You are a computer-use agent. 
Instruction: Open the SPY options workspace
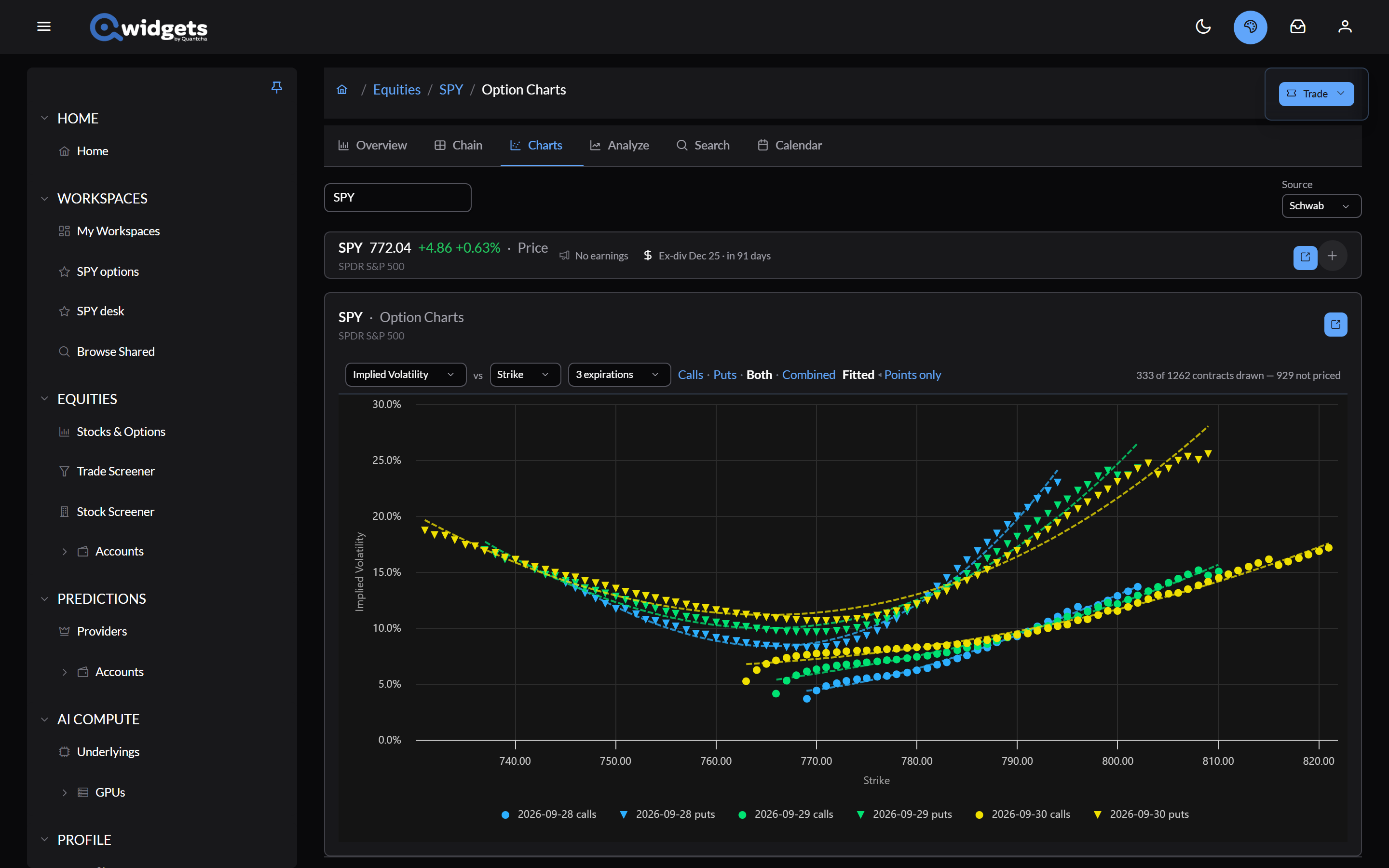click(x=99, y=271)
